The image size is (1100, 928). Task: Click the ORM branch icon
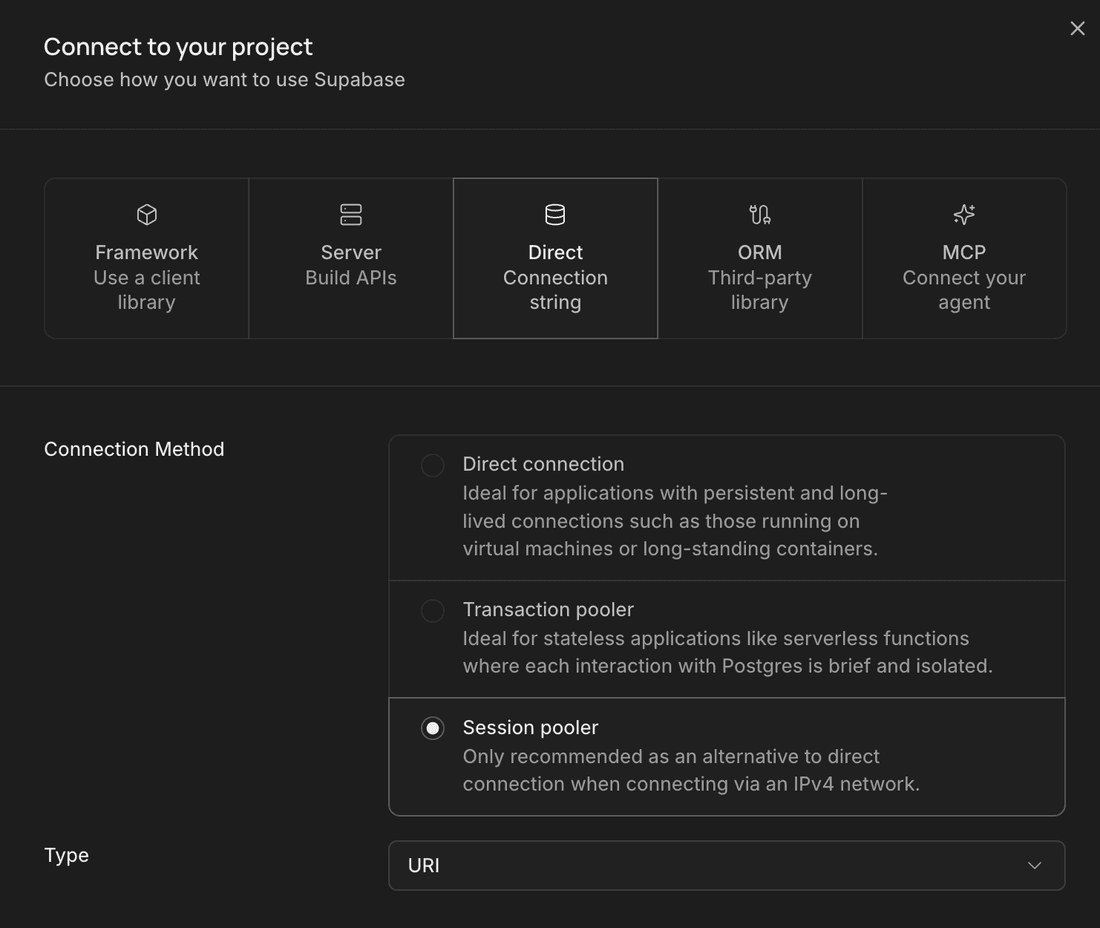[760, 215]
